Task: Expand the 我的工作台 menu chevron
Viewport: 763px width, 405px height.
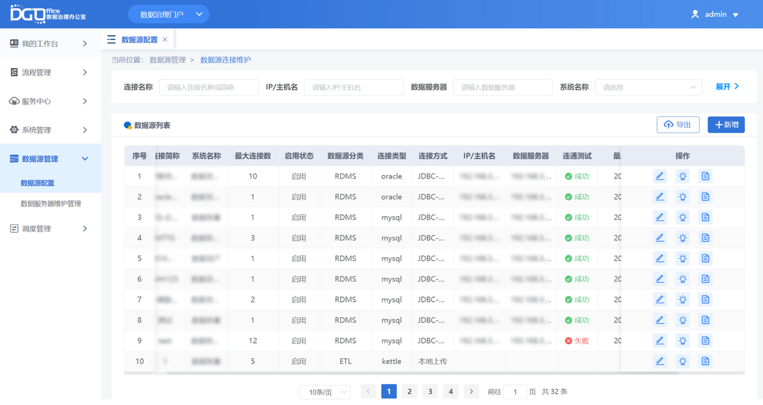Action: click(x=85, y=44)
